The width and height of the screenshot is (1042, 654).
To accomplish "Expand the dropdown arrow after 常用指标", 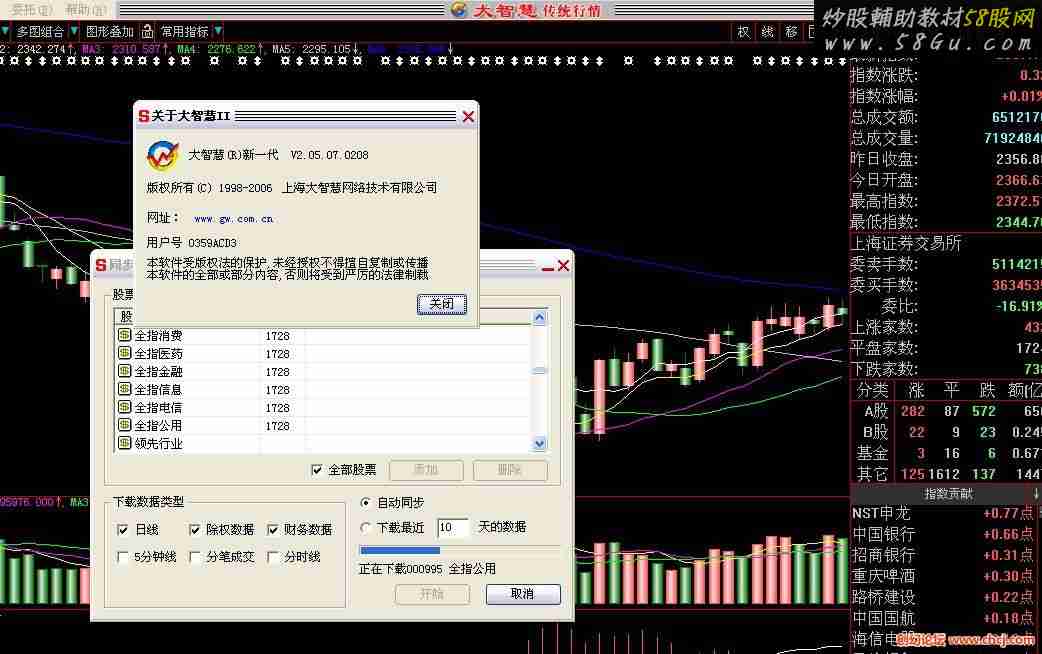I will [x=218, y=31].
